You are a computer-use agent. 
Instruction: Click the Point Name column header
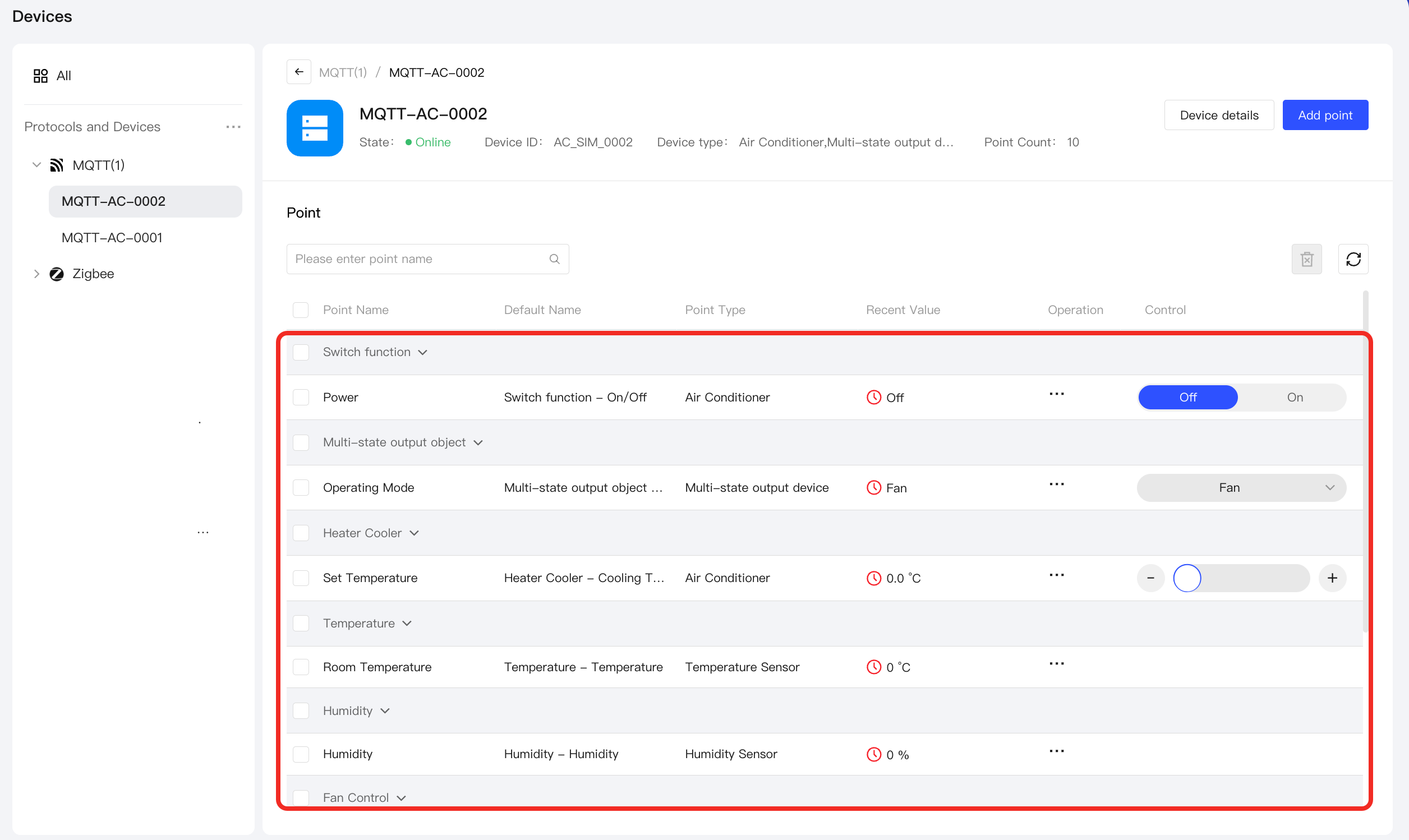click(356, 310)
